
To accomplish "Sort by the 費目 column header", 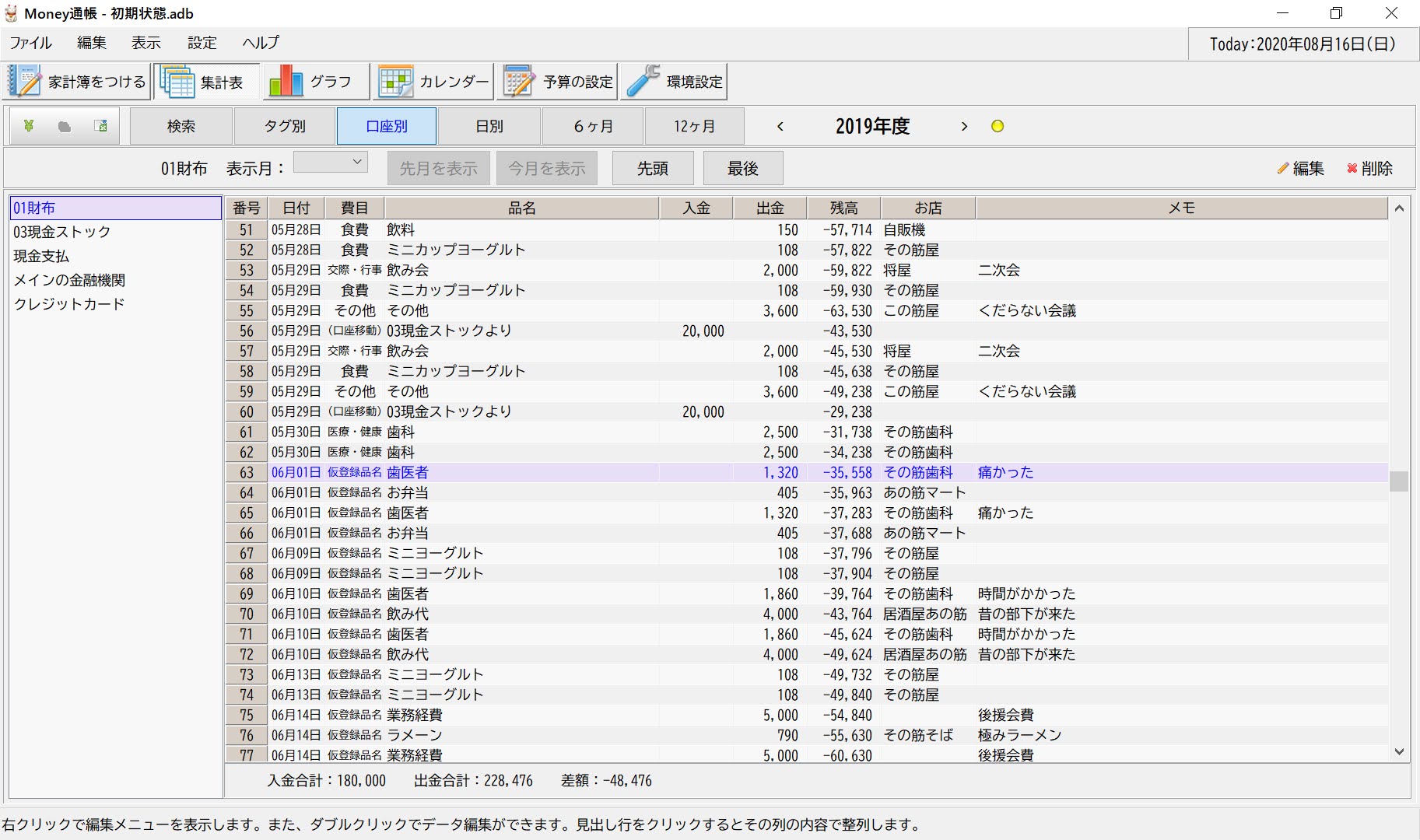I will click(354, 208).
